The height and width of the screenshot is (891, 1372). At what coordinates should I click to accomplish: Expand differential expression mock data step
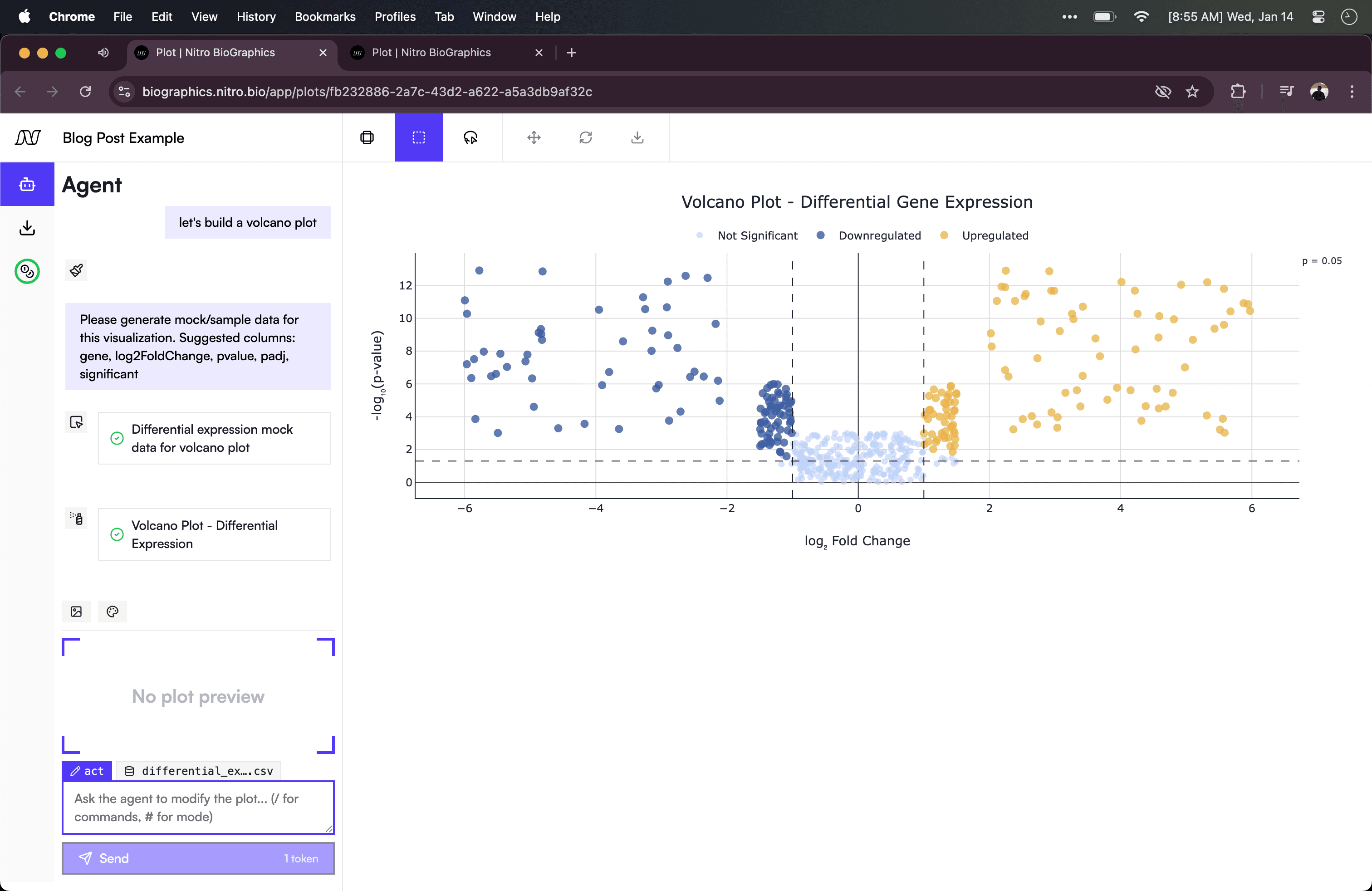point(214,439)
